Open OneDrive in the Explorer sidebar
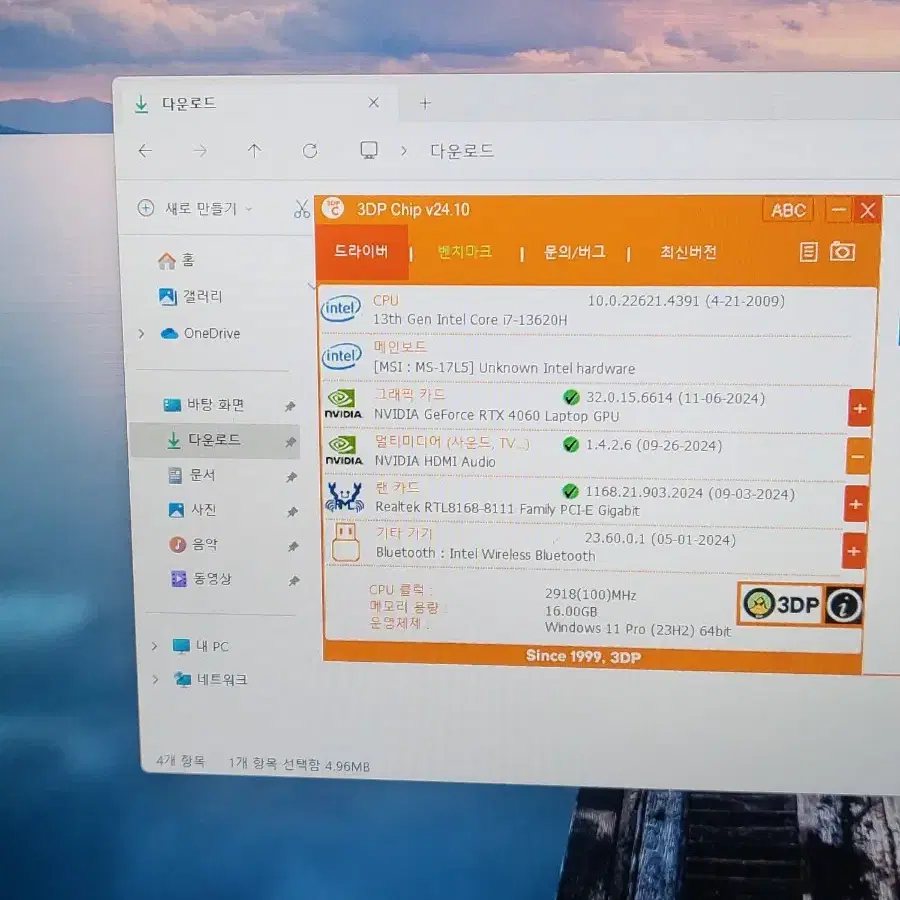This screenshot has height=900, width=900. [201, 333]
